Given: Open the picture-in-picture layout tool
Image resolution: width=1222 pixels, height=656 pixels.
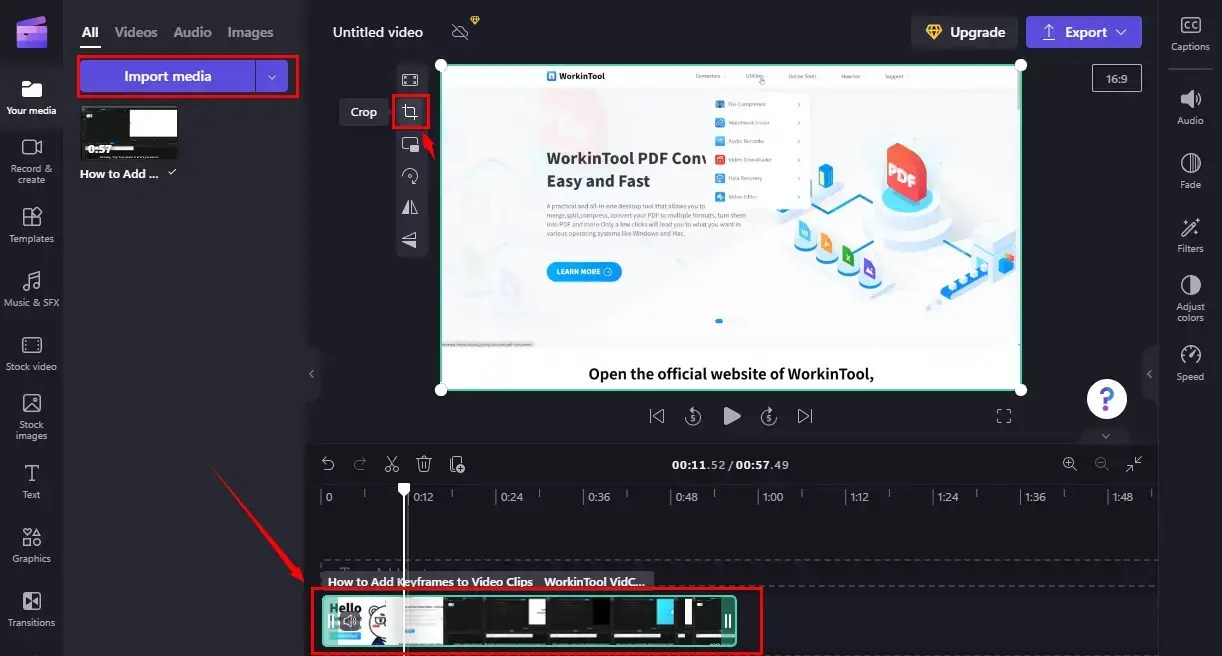Looking at the screenshot, I should tap(411, 143).
